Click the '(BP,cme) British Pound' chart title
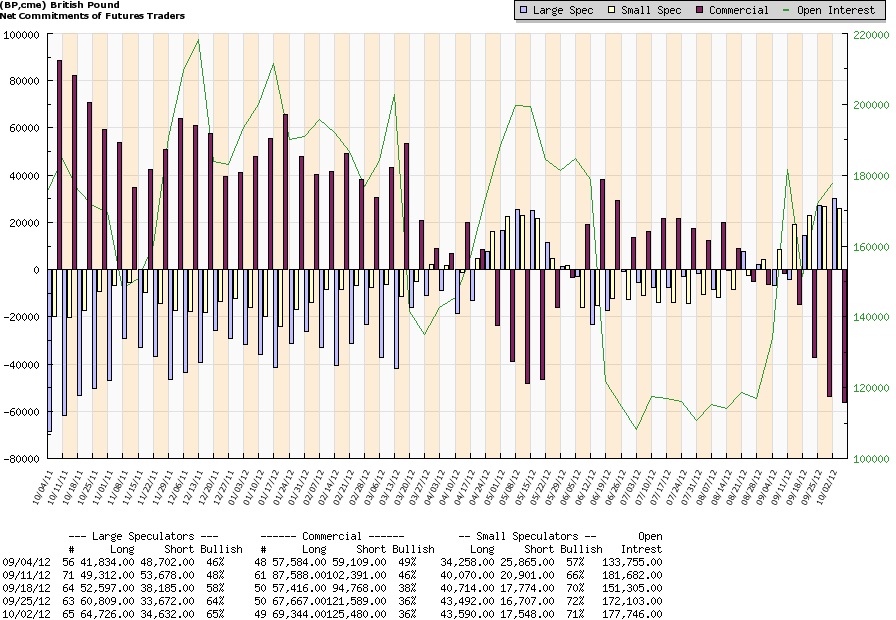This screenshot has height=620, width=896. 60,5
